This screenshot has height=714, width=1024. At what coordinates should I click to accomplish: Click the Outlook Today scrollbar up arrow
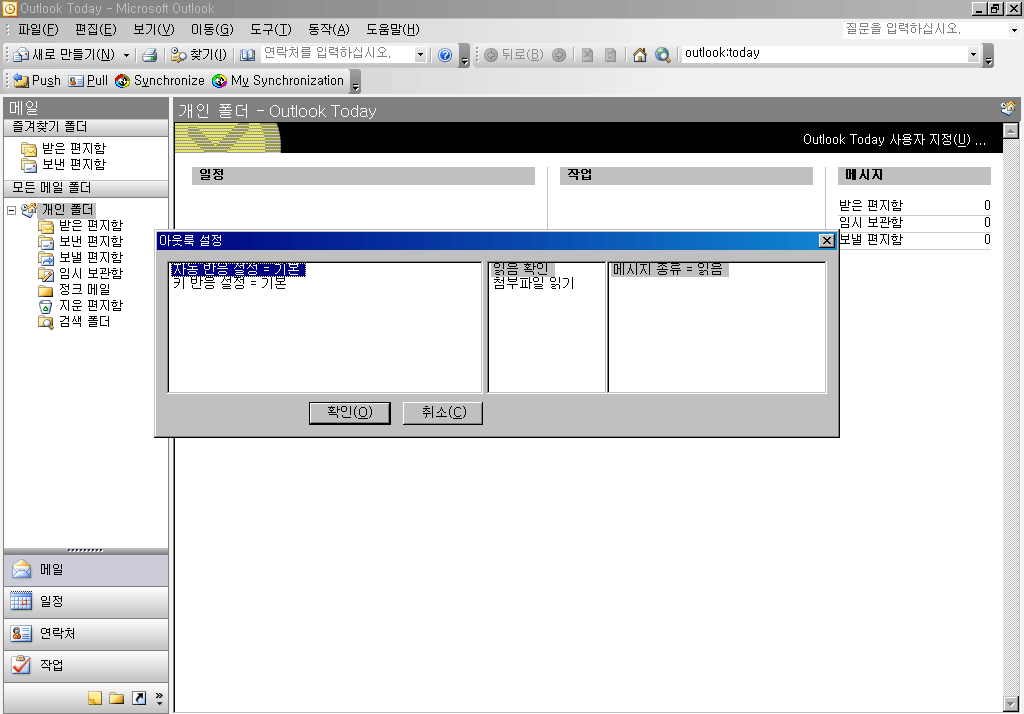coord(1010,131)
